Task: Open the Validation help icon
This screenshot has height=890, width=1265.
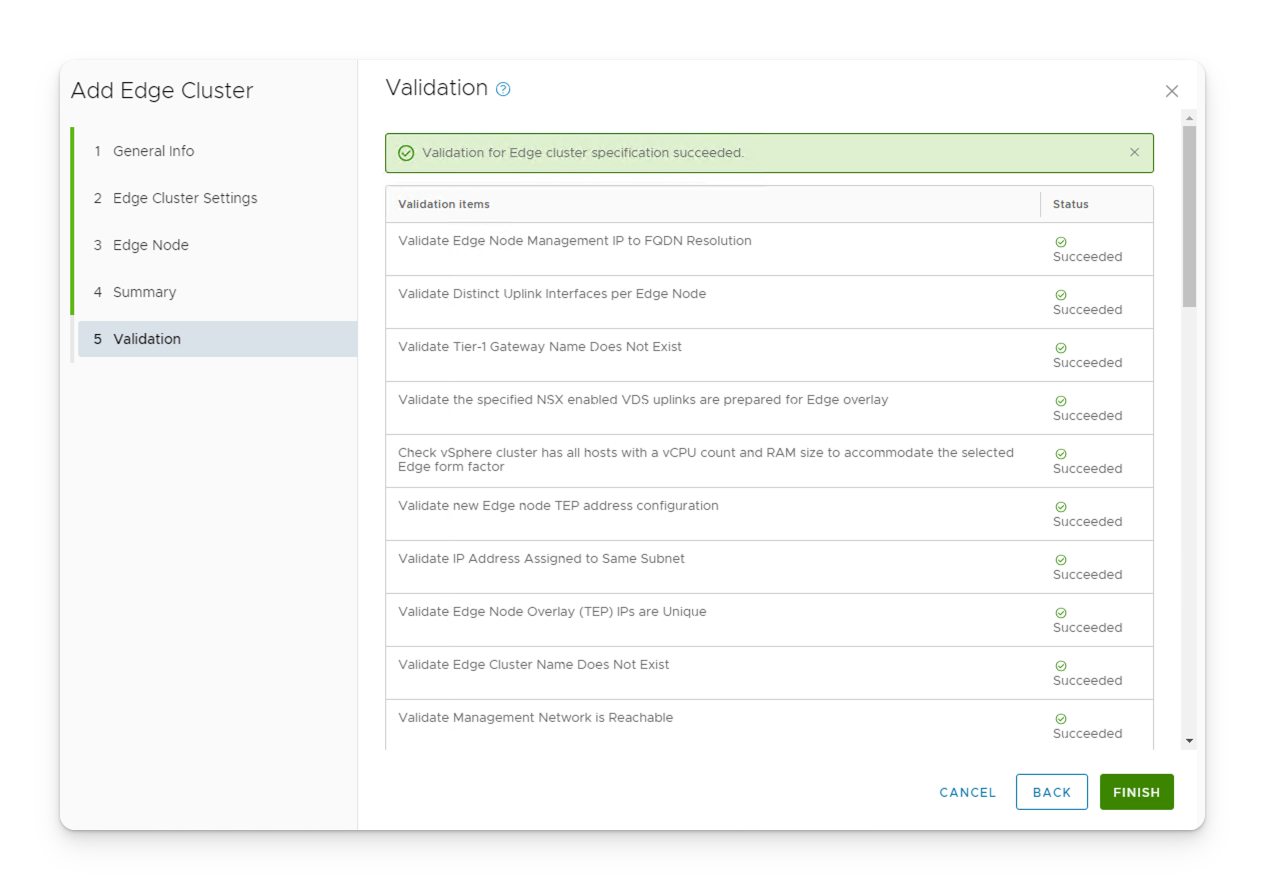Action: 503,88
